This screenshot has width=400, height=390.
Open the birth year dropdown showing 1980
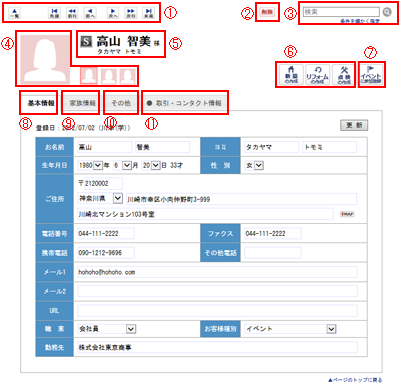[98, 165]
